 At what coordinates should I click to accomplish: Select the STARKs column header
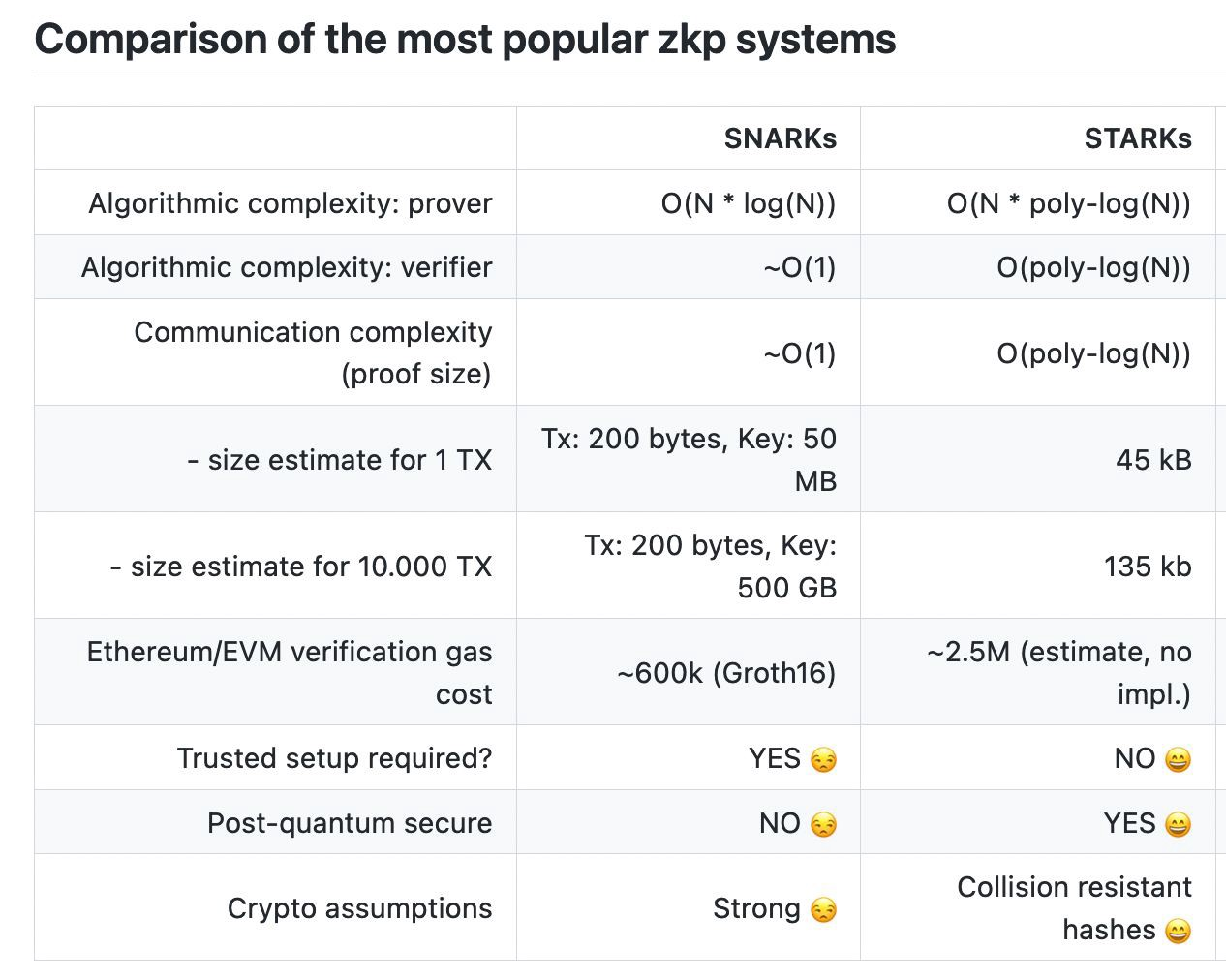point(1137,138)
